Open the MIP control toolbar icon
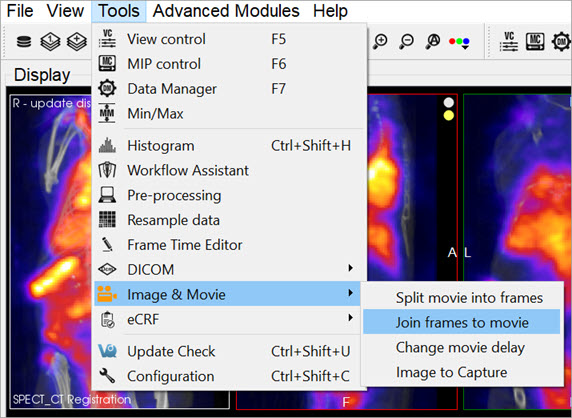The width and height of the screenshot is (572, 418). pyautogui.click(x=535, y=41)
